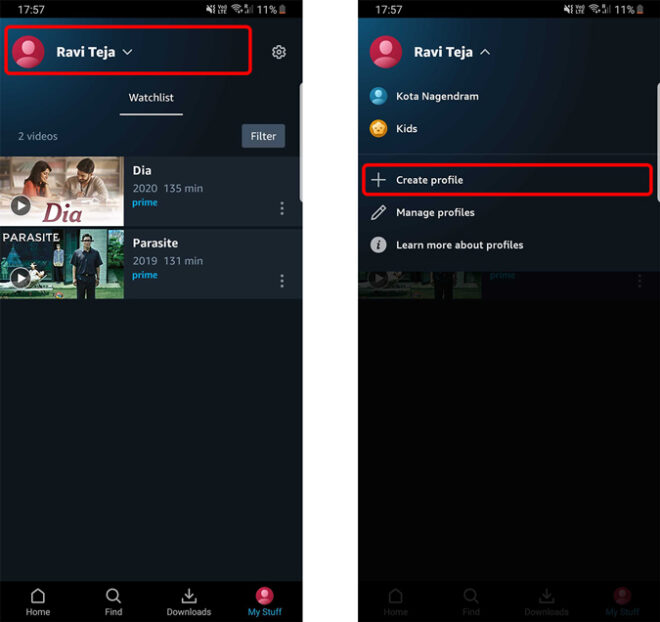Viewport: 660px width, 622px height.
Task: Select Kota Nagendram blue avatar icon
Action: 378,96
